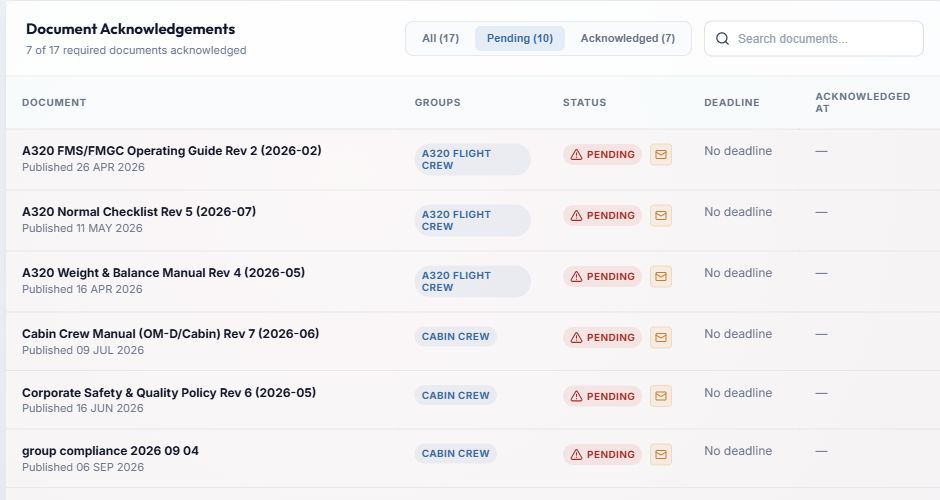Click 'No deadline' in Cabin Crew Manual row
The height and width of the screenshot is (500, 940).
pyautogui.click(x=738, y=334)
